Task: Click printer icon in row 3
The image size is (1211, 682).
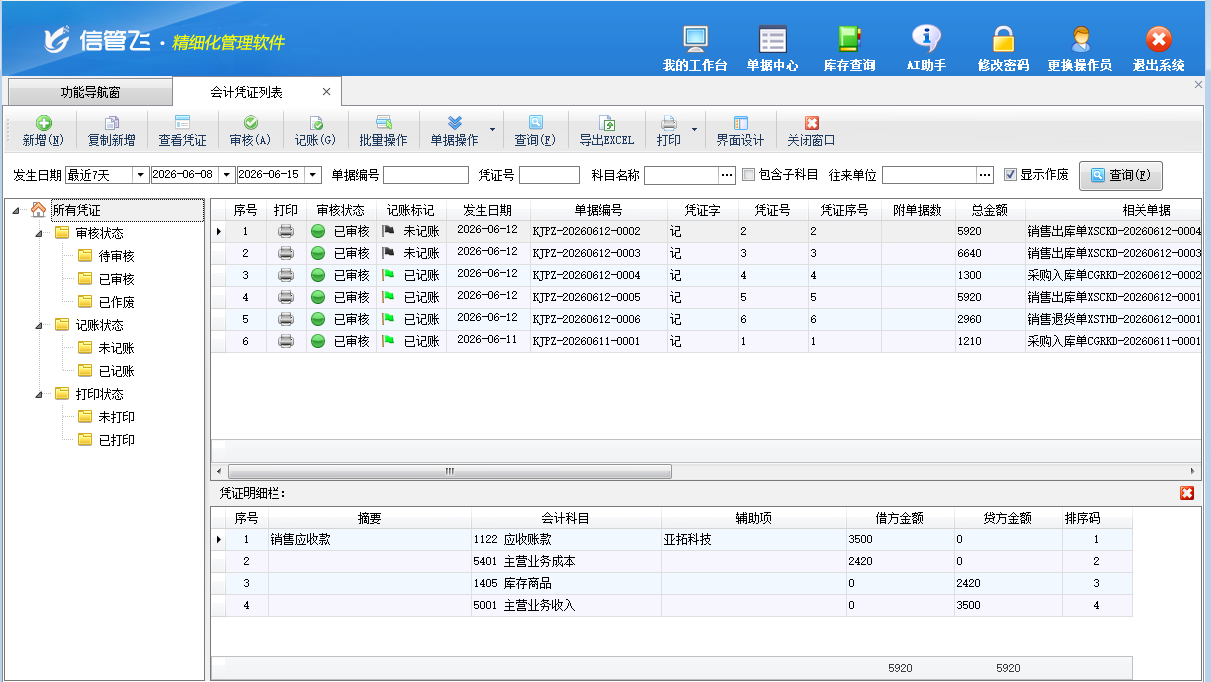Action: (x=286, y=275)
